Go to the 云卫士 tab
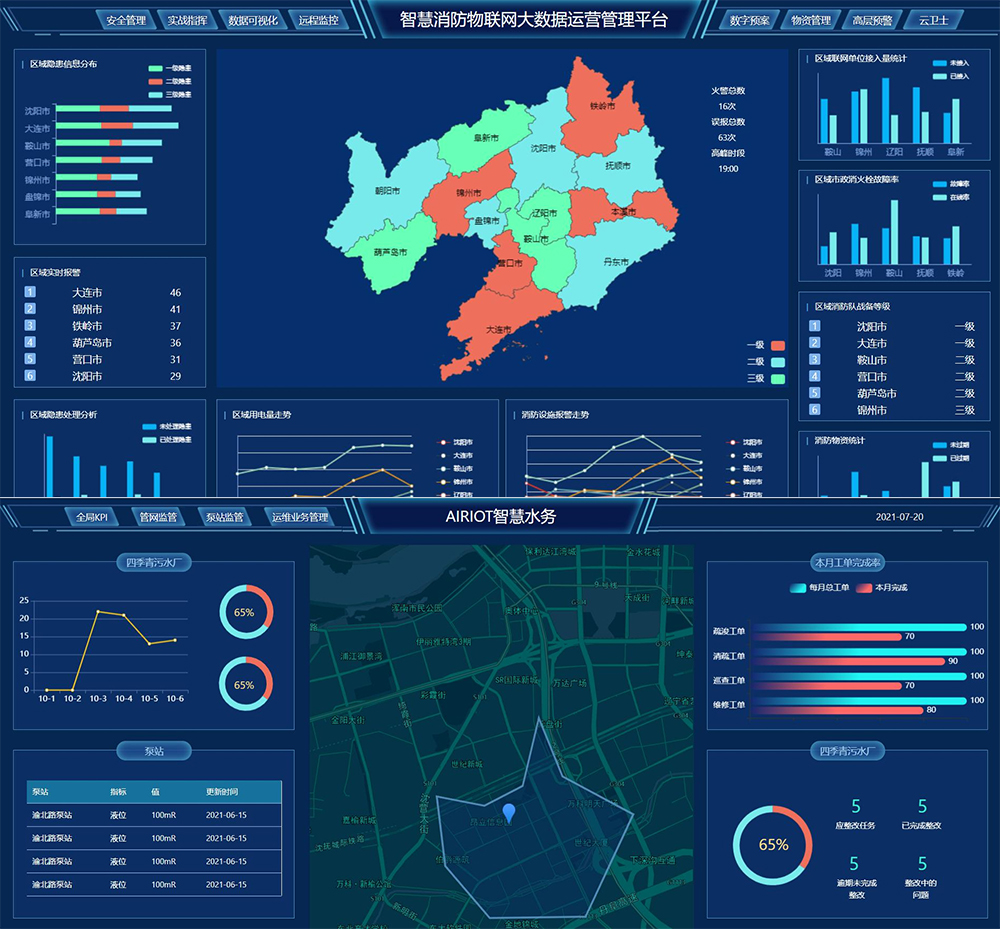Viewport: 1000px width, 929px height. click(933, 20)
